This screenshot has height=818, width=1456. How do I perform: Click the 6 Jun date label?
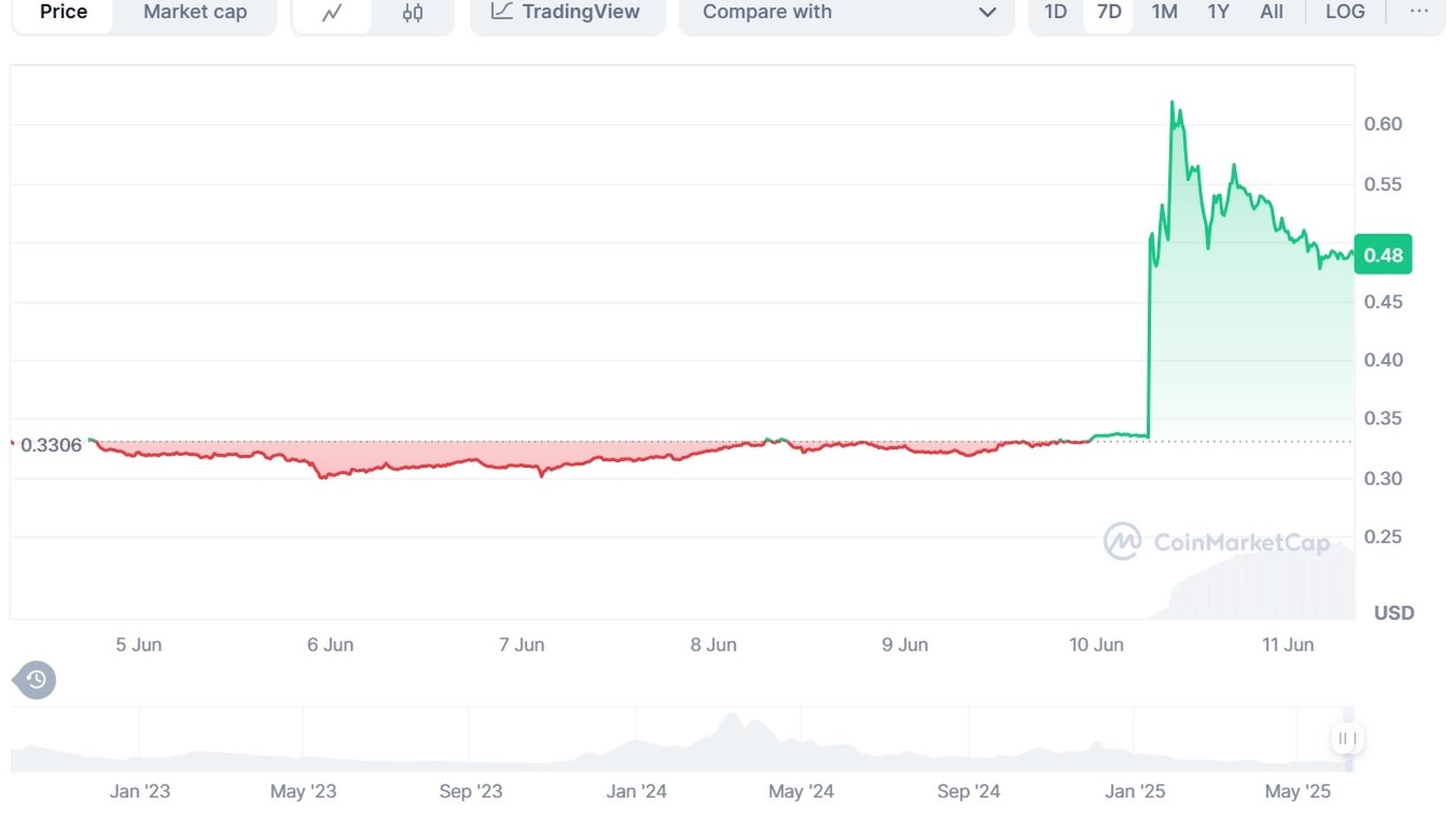tap(330, 645)
